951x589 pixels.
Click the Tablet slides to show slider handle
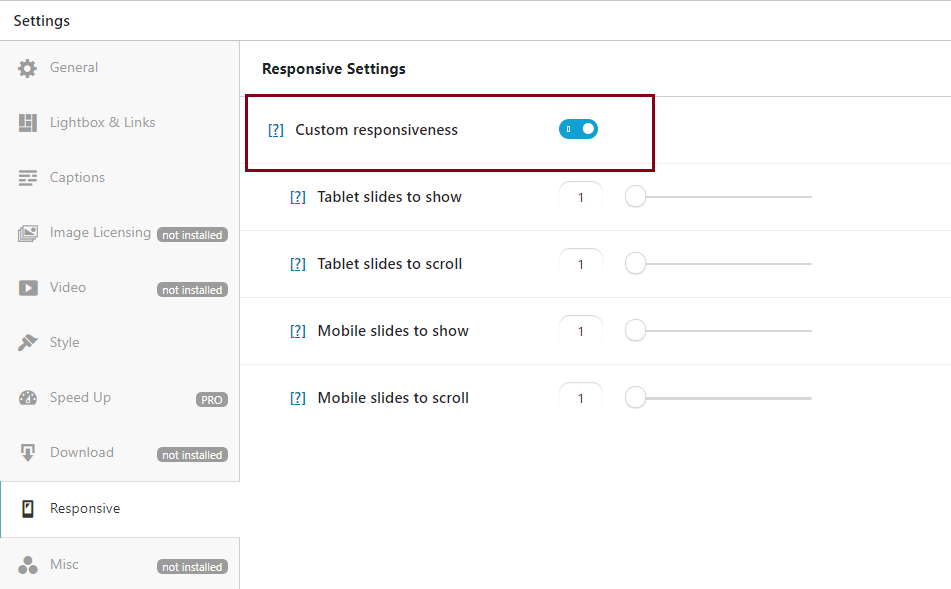635,197
